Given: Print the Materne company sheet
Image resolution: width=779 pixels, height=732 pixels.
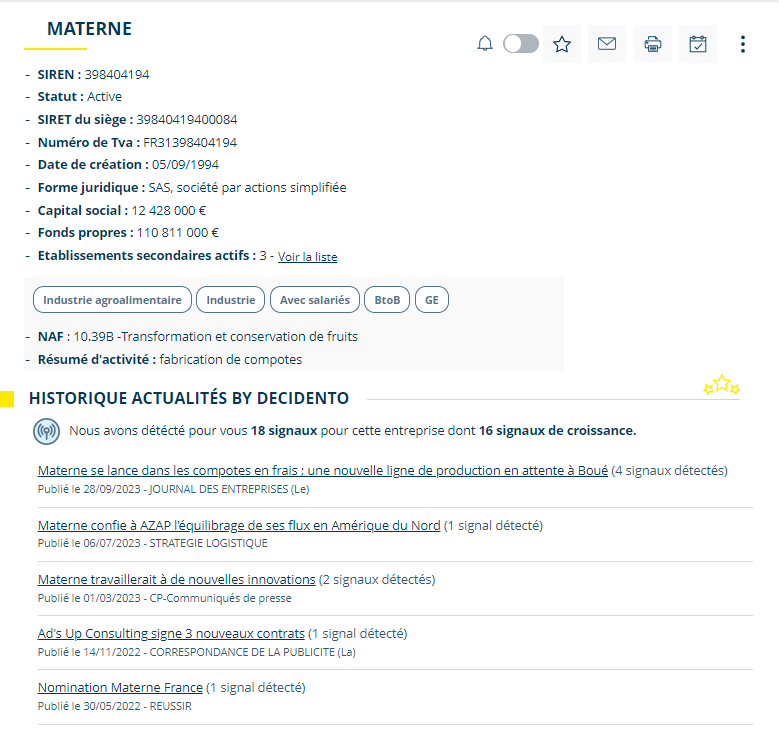Looking at the screenshot, I should point(653,44).
